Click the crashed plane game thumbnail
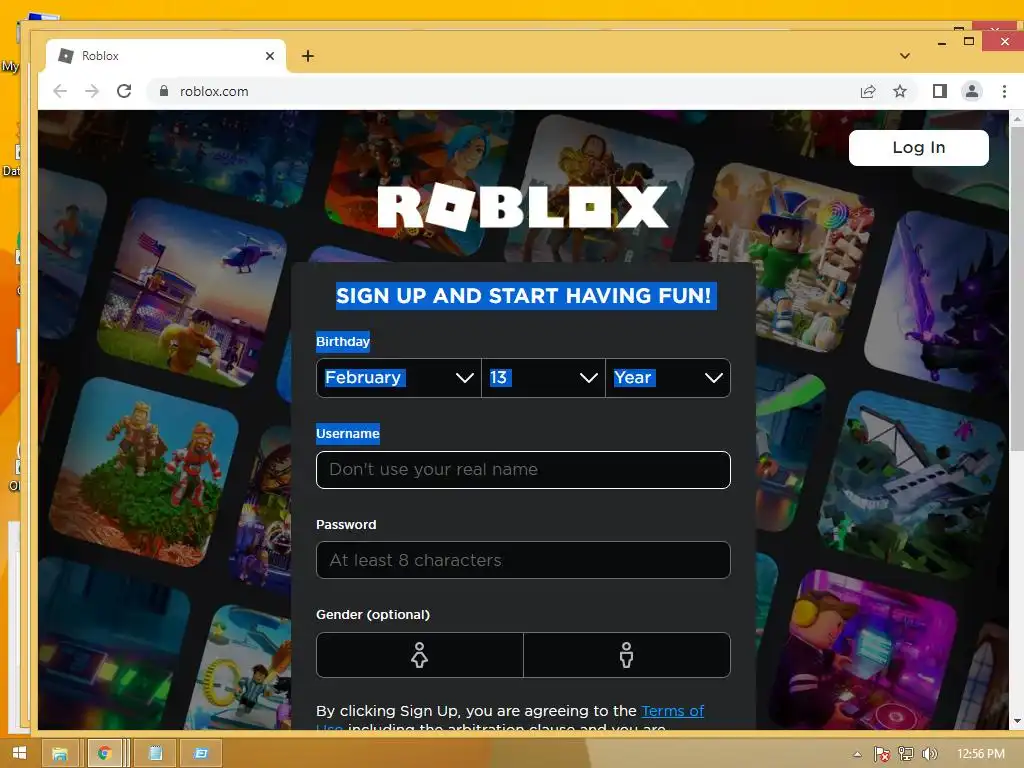The height and width of the screenshot is (768, 1024). [x=912, y=485]
